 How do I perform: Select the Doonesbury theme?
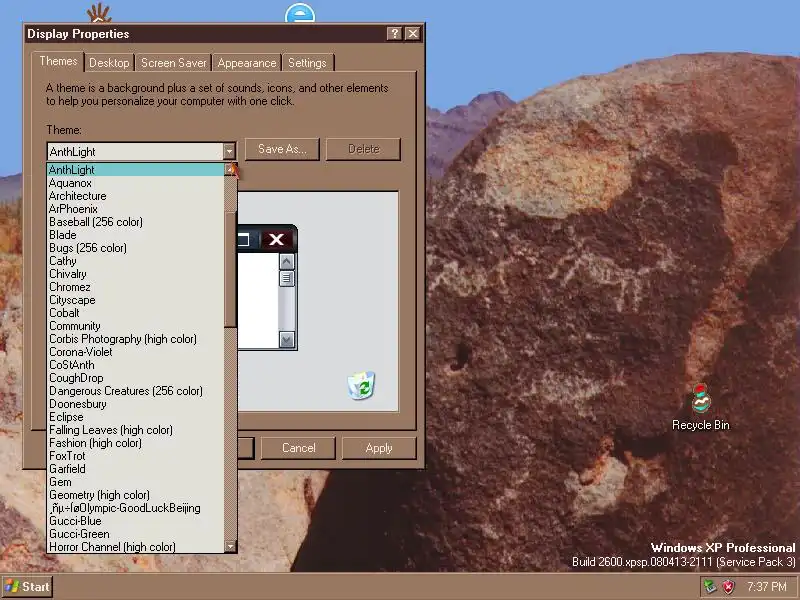click(136, 404)
